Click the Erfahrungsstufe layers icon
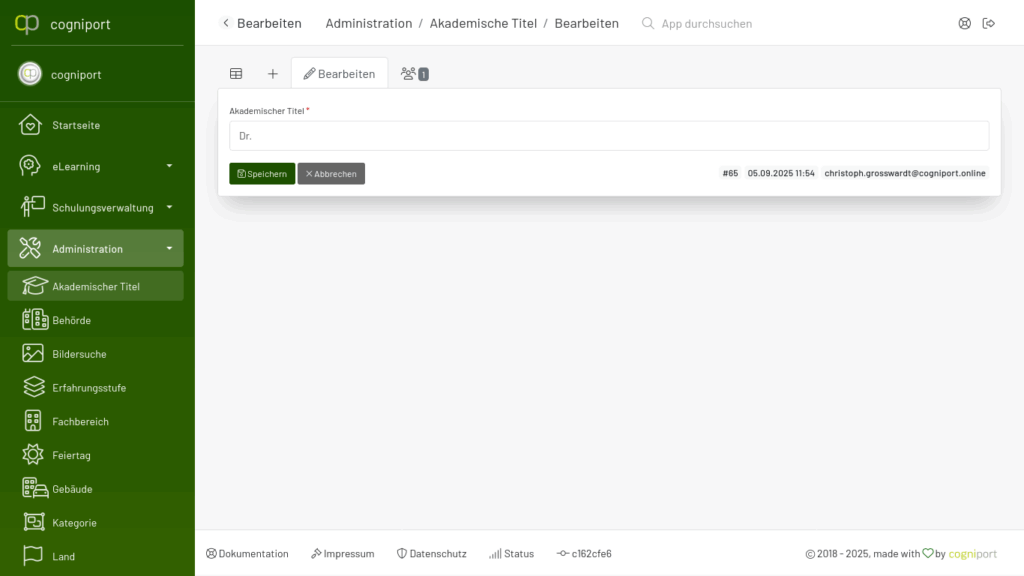This screenshot has width=1024, height=576. pos(34,387)
